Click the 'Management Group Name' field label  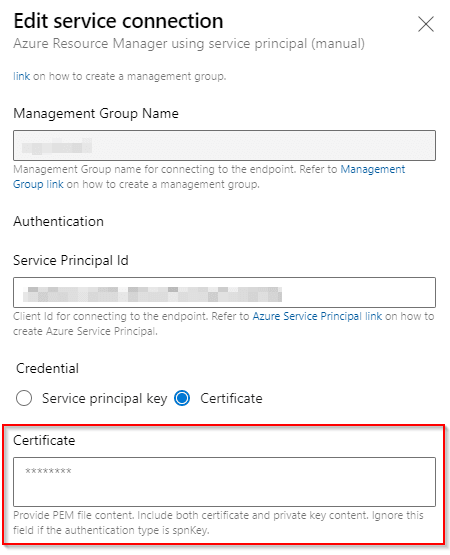click(x=96, y=114)
